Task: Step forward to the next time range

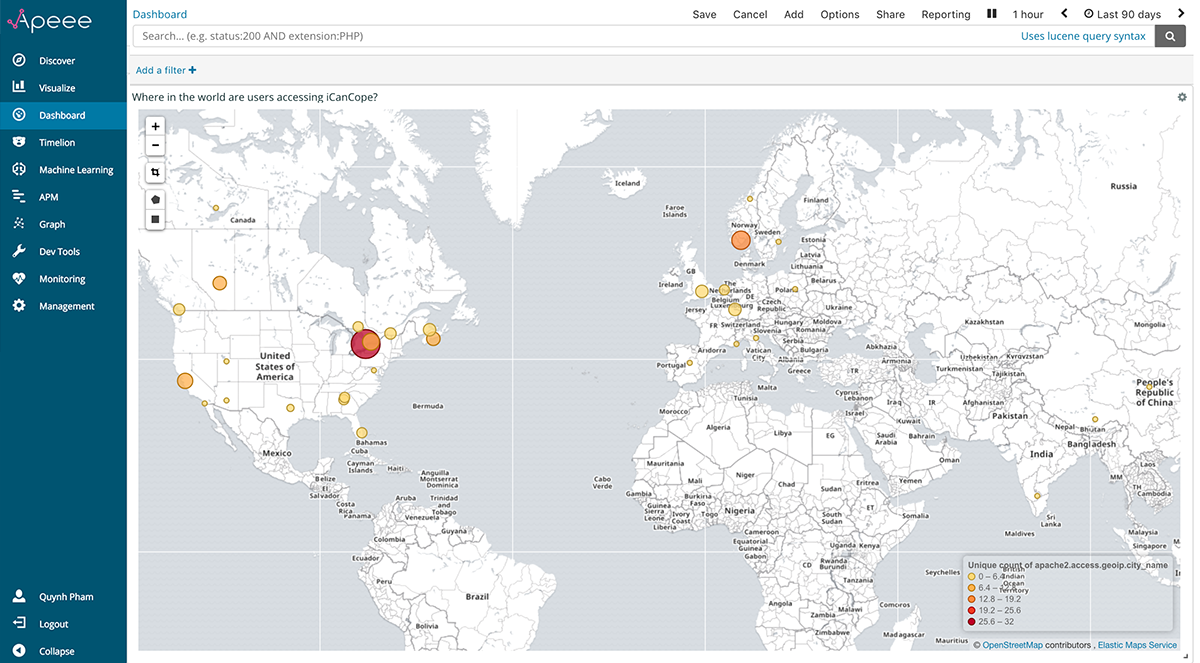Action: [x=1181, y=14]
